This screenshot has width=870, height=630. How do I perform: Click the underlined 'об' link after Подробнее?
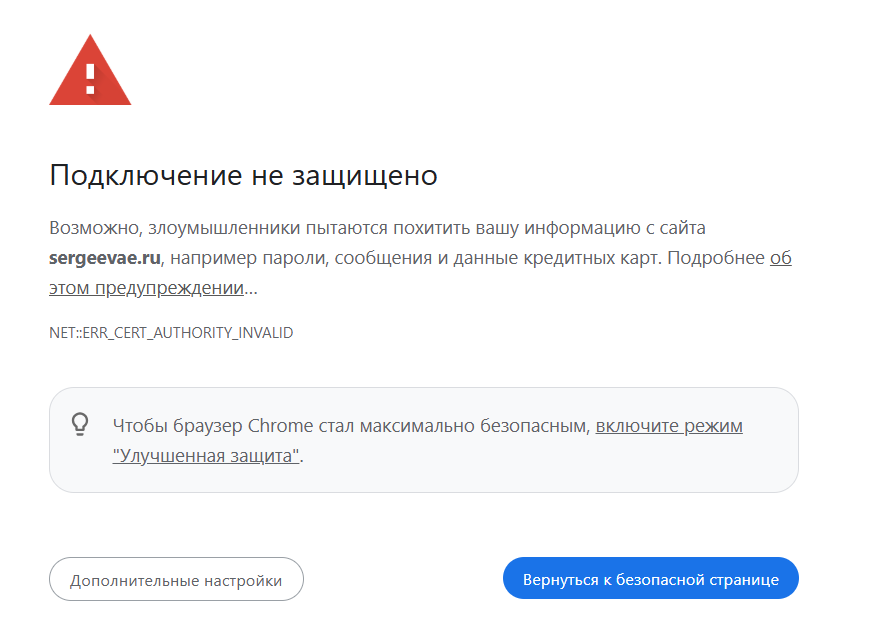coord(781,258)
